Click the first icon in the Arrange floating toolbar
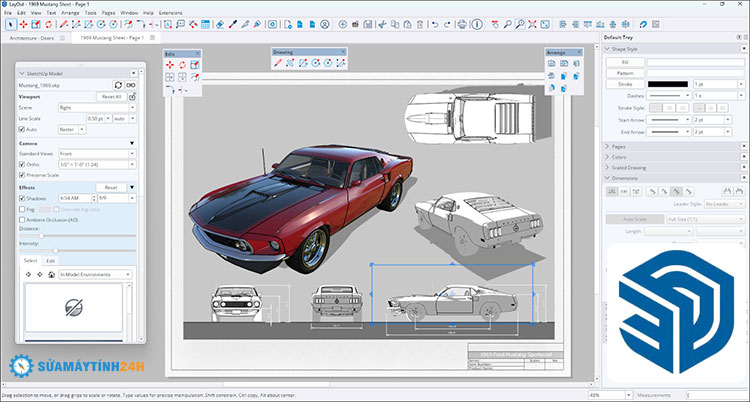The height and width of the screenshot is (402, 750). click(551, 63)
